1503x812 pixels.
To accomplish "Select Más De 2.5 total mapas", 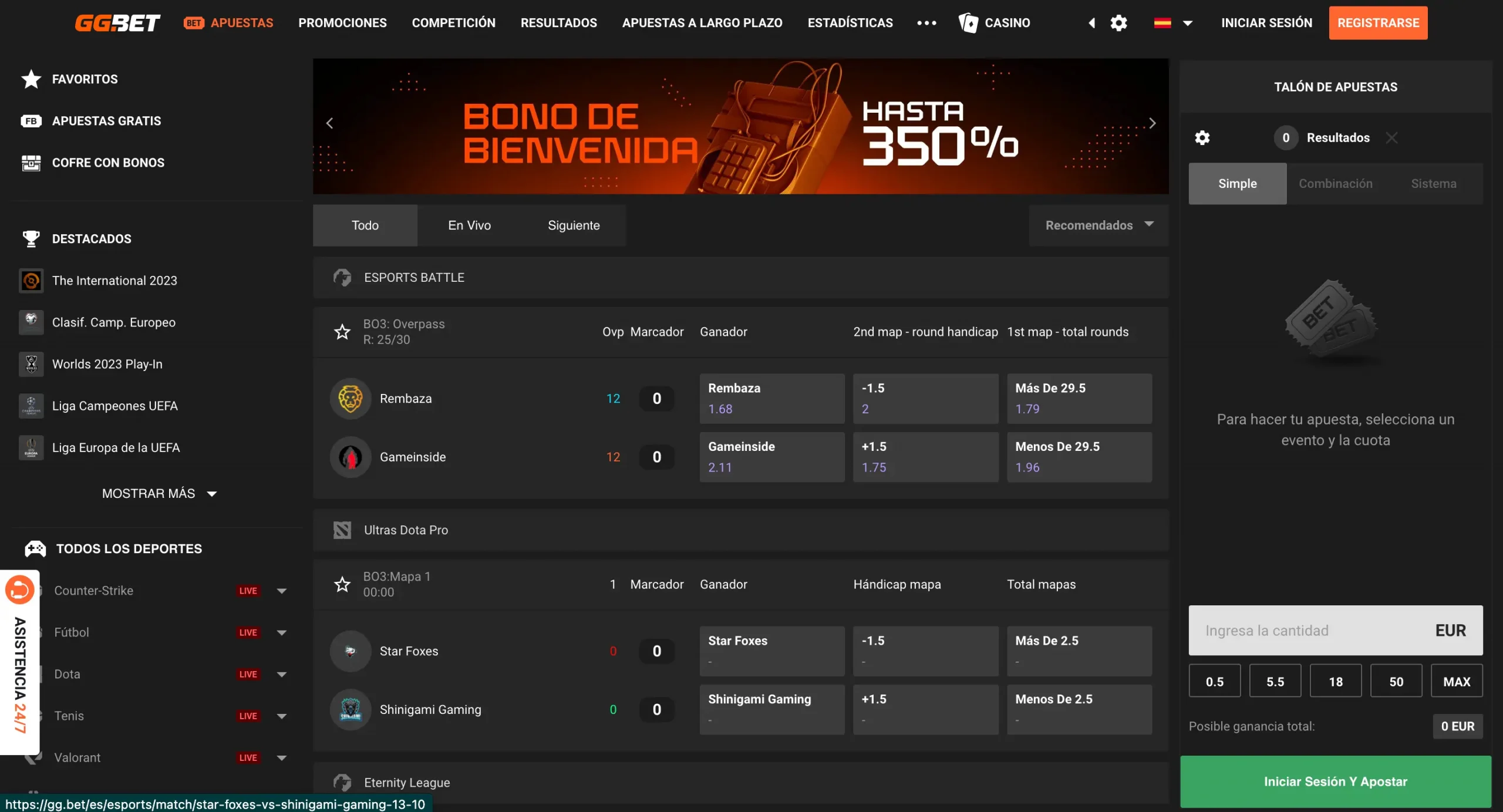I will [1080, 651].
